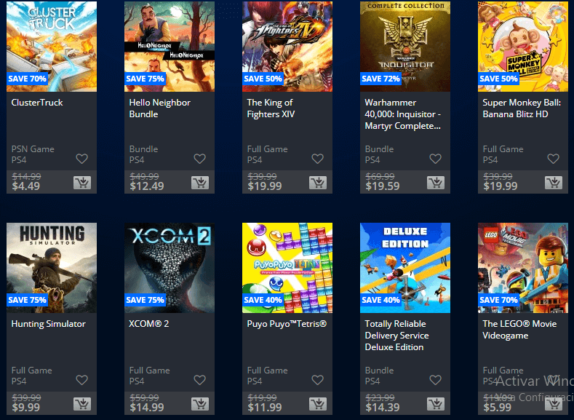Viewport: 574px width, 420px height.
Task: Toggle wishlist heart for ClusterTruck
Action: coord(82,159)
